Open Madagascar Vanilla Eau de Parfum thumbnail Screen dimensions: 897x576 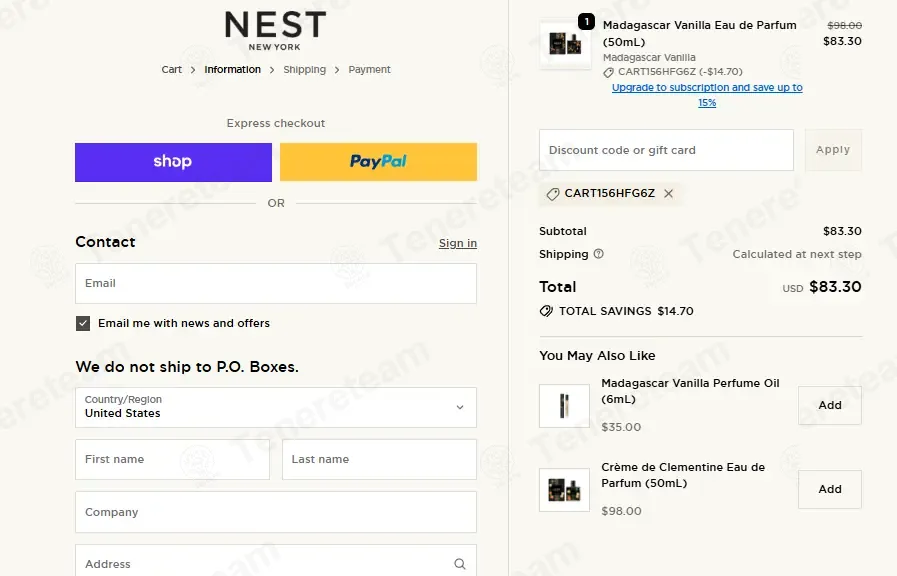(565, 44)
